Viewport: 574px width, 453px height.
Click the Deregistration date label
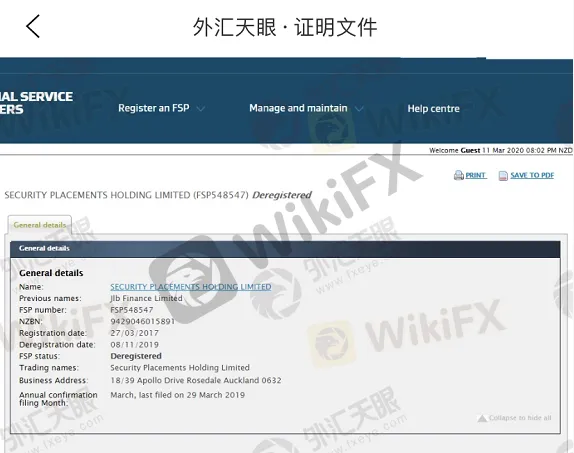point(57,345)
